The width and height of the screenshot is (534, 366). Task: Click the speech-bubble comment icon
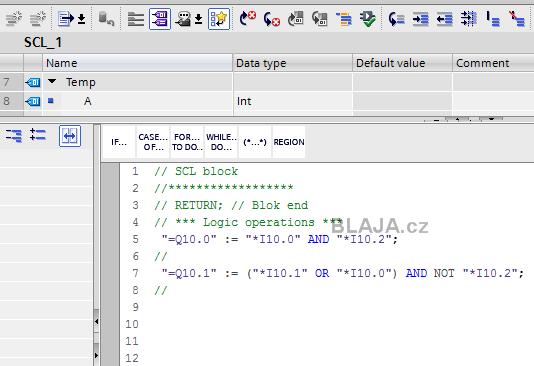click(x=184, y=19)
